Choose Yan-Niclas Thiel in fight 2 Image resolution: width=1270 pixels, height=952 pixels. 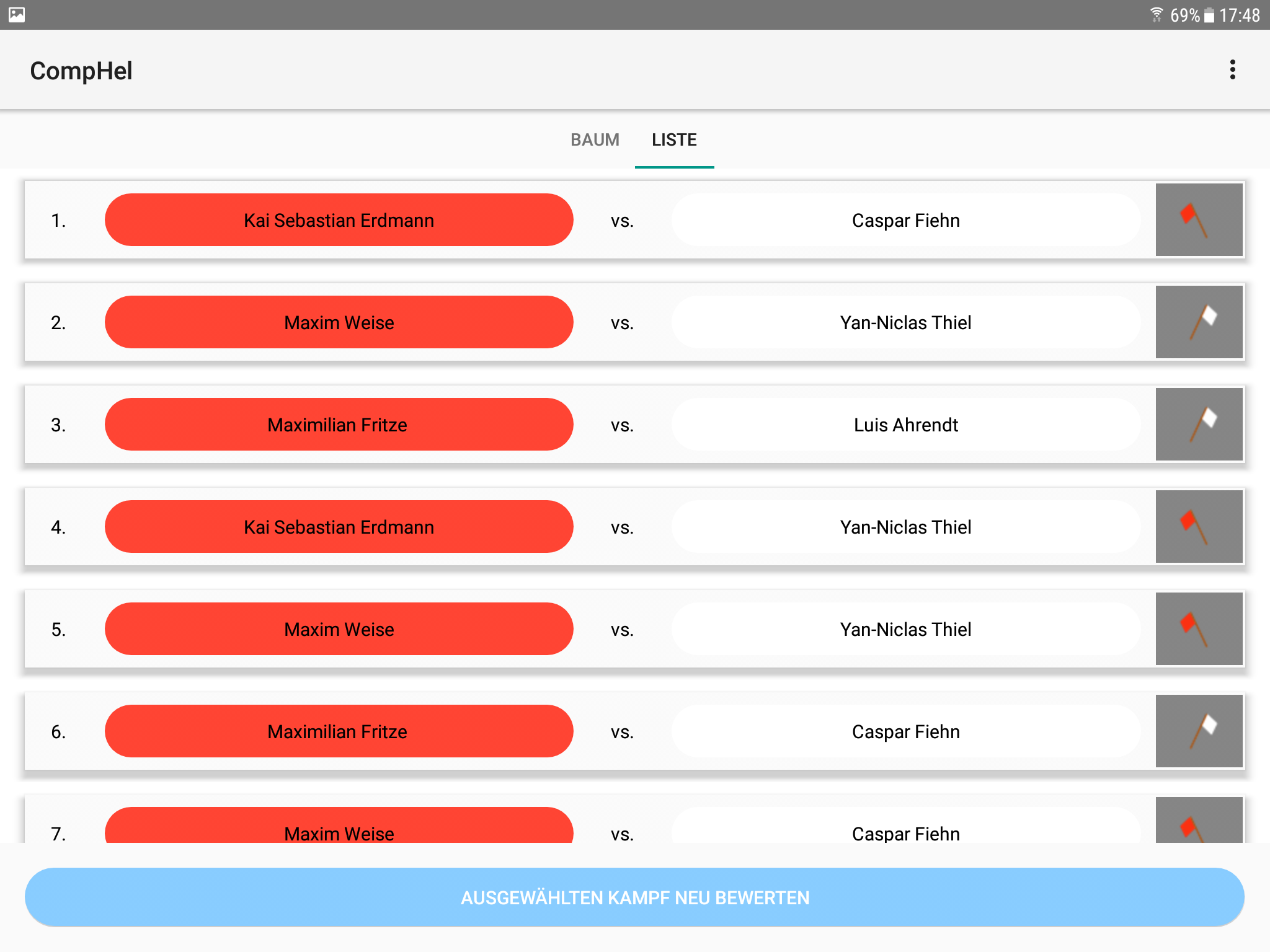click(905, 322)
